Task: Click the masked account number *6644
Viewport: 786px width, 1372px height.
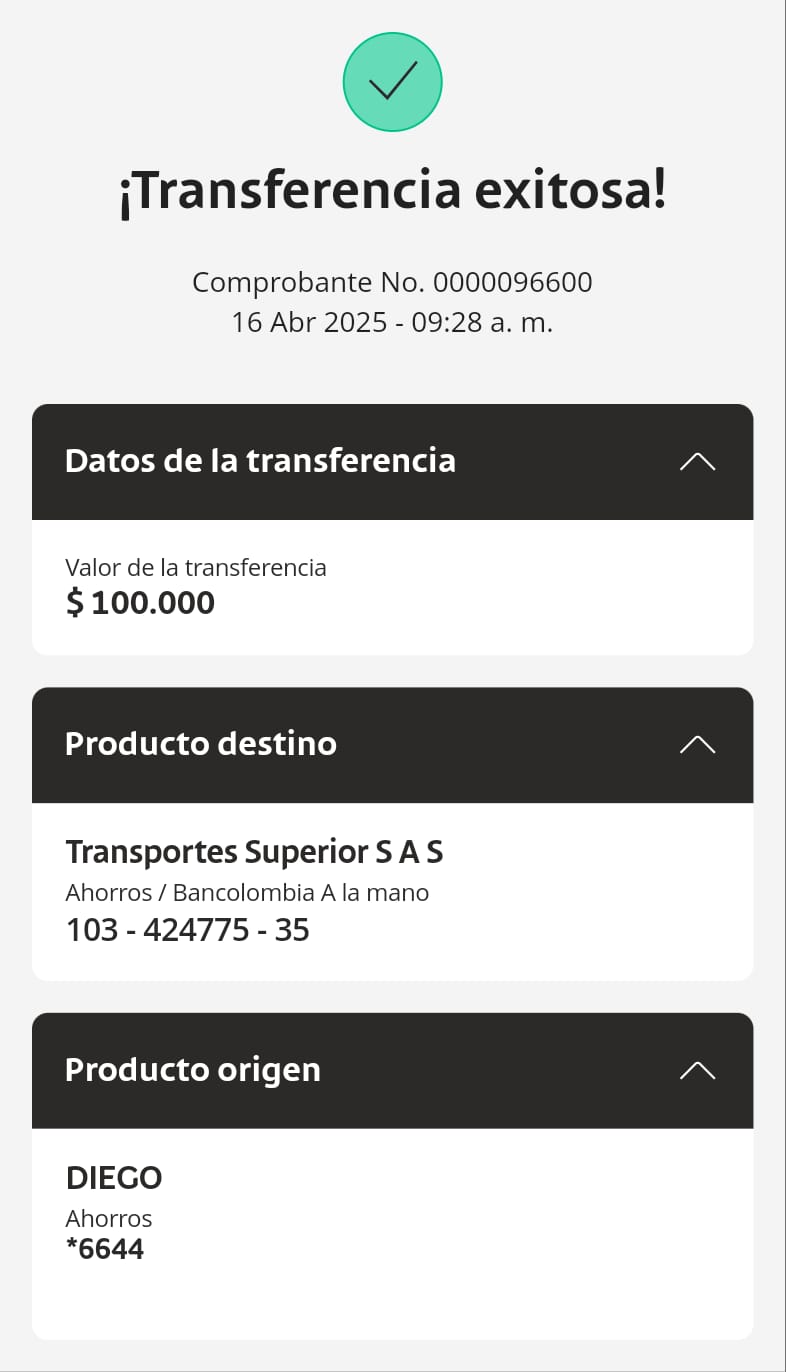Action: click(105, 1249)
